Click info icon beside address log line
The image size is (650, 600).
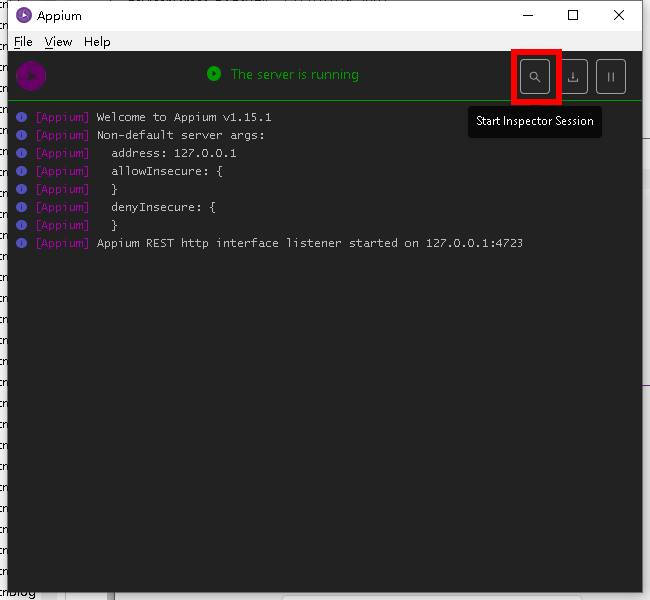(x=22, y=153)
